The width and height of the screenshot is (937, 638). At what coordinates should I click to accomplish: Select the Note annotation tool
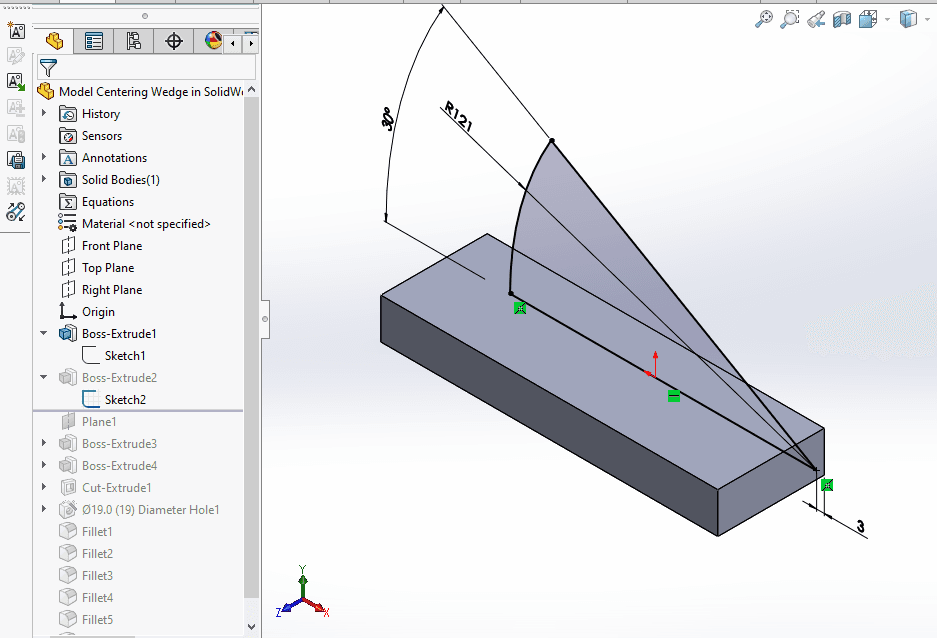15,31
